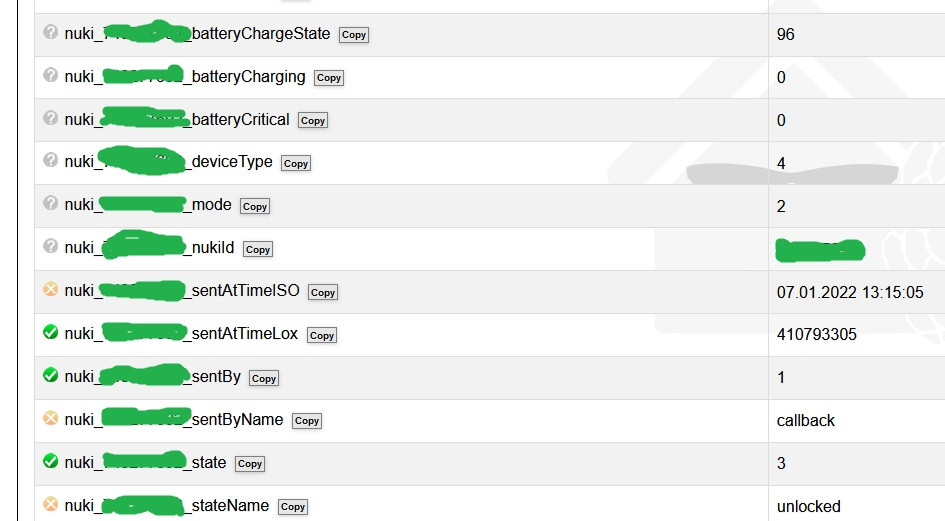Select the batteryCritical value 0
This screenshot has height=521, width=945.
[781, 120]
